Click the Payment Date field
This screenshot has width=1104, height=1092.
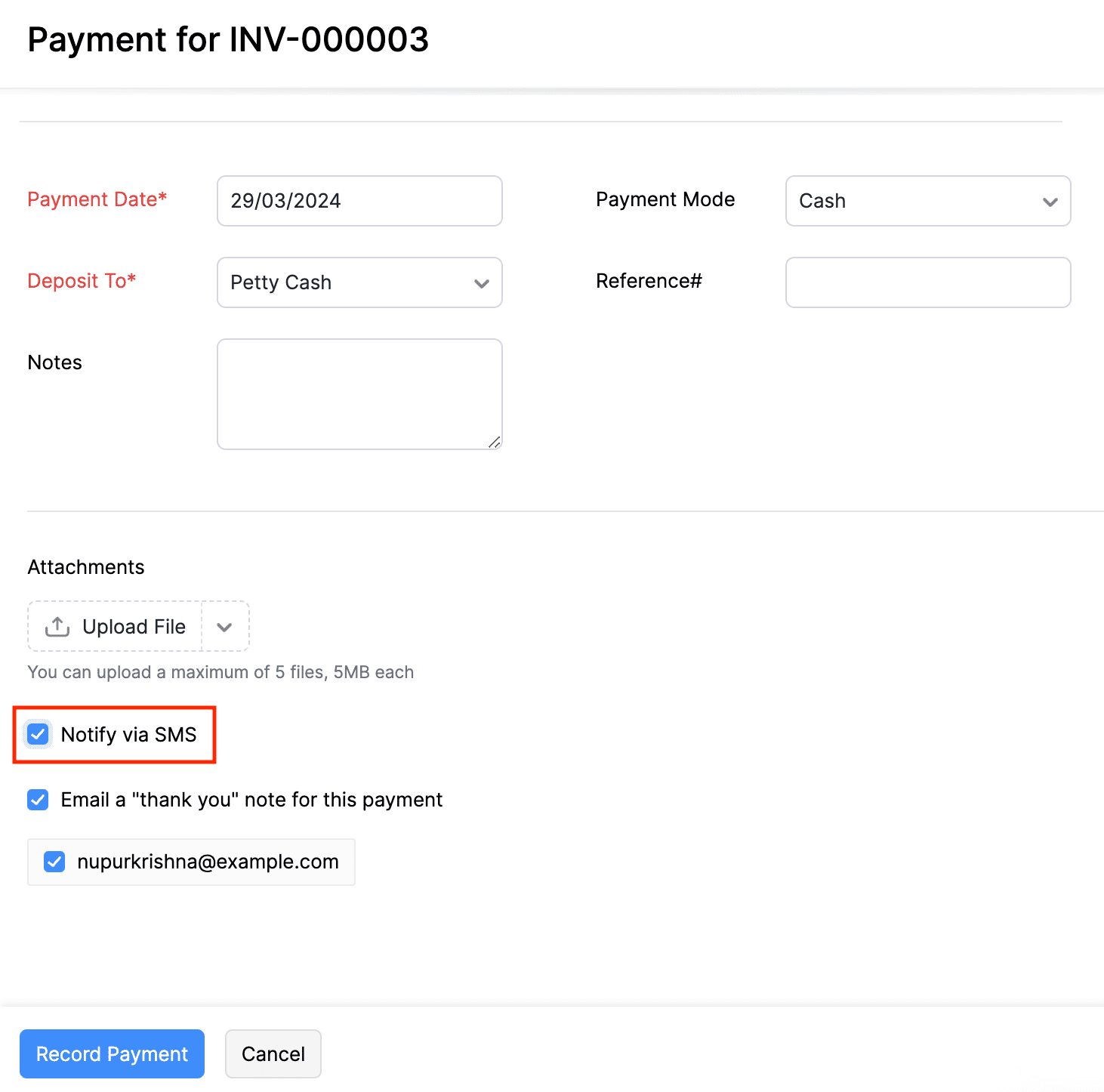coord(359,201)
